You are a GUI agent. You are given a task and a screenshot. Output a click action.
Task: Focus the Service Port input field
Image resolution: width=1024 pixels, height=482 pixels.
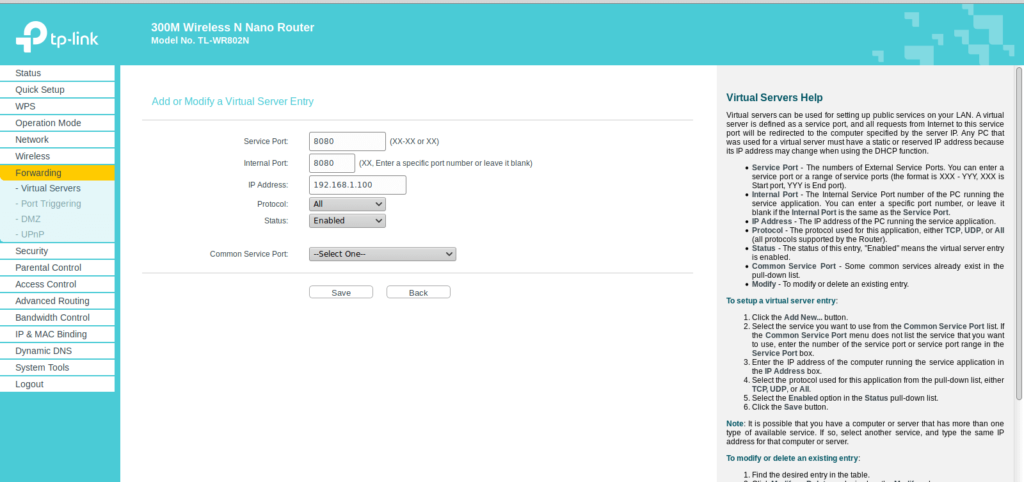point(347,142)
